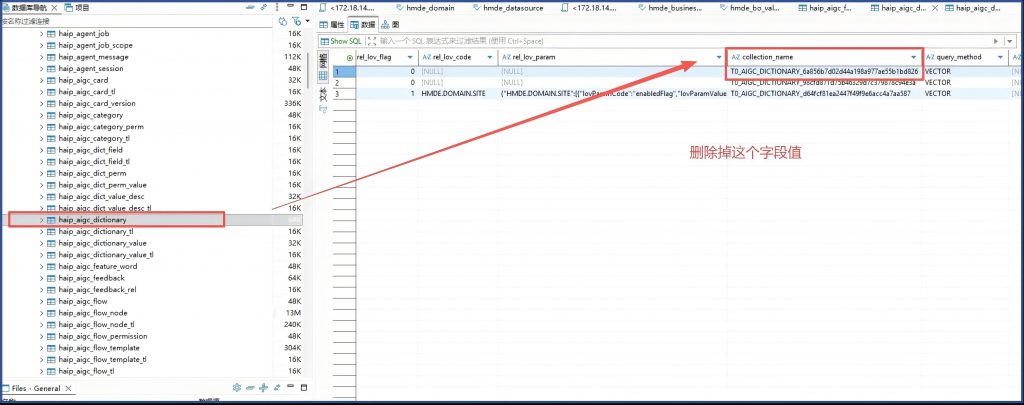The height and width of the screenshot is (405, 1024).
Task: Select the first row collection_name cell
Action: pos(823,72)
